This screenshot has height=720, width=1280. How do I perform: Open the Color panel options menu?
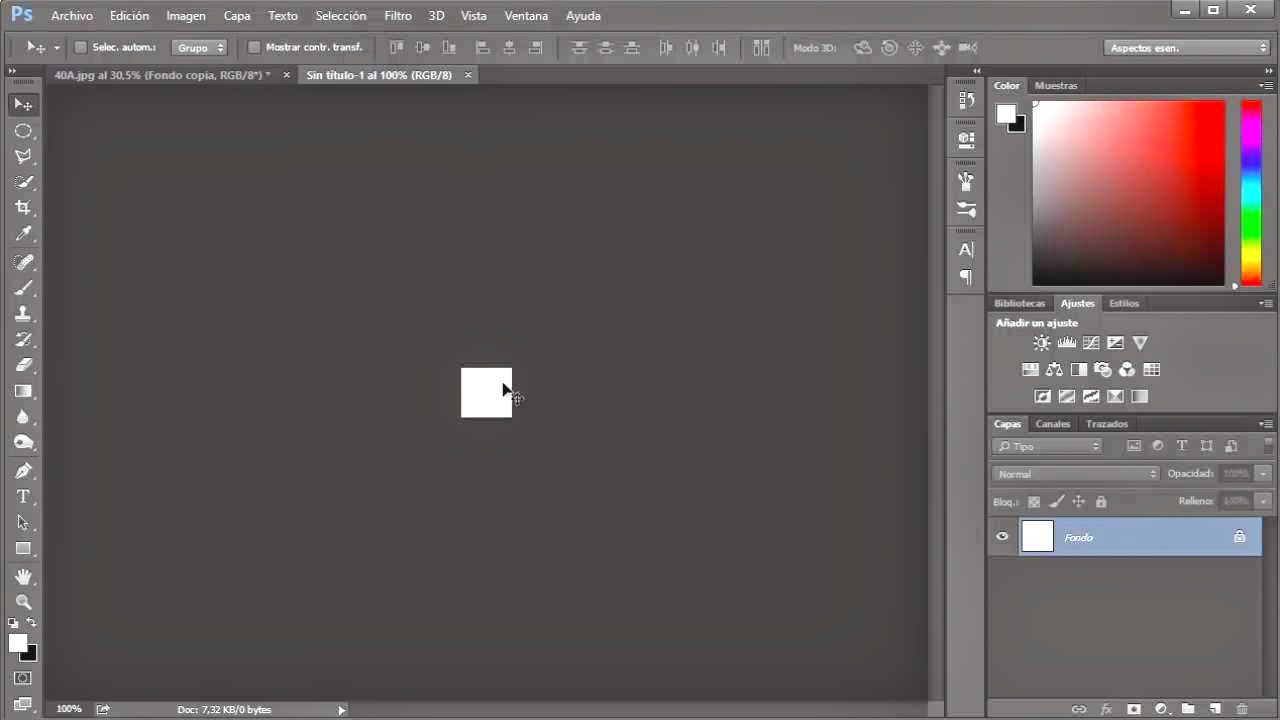tap(1267, 86)
